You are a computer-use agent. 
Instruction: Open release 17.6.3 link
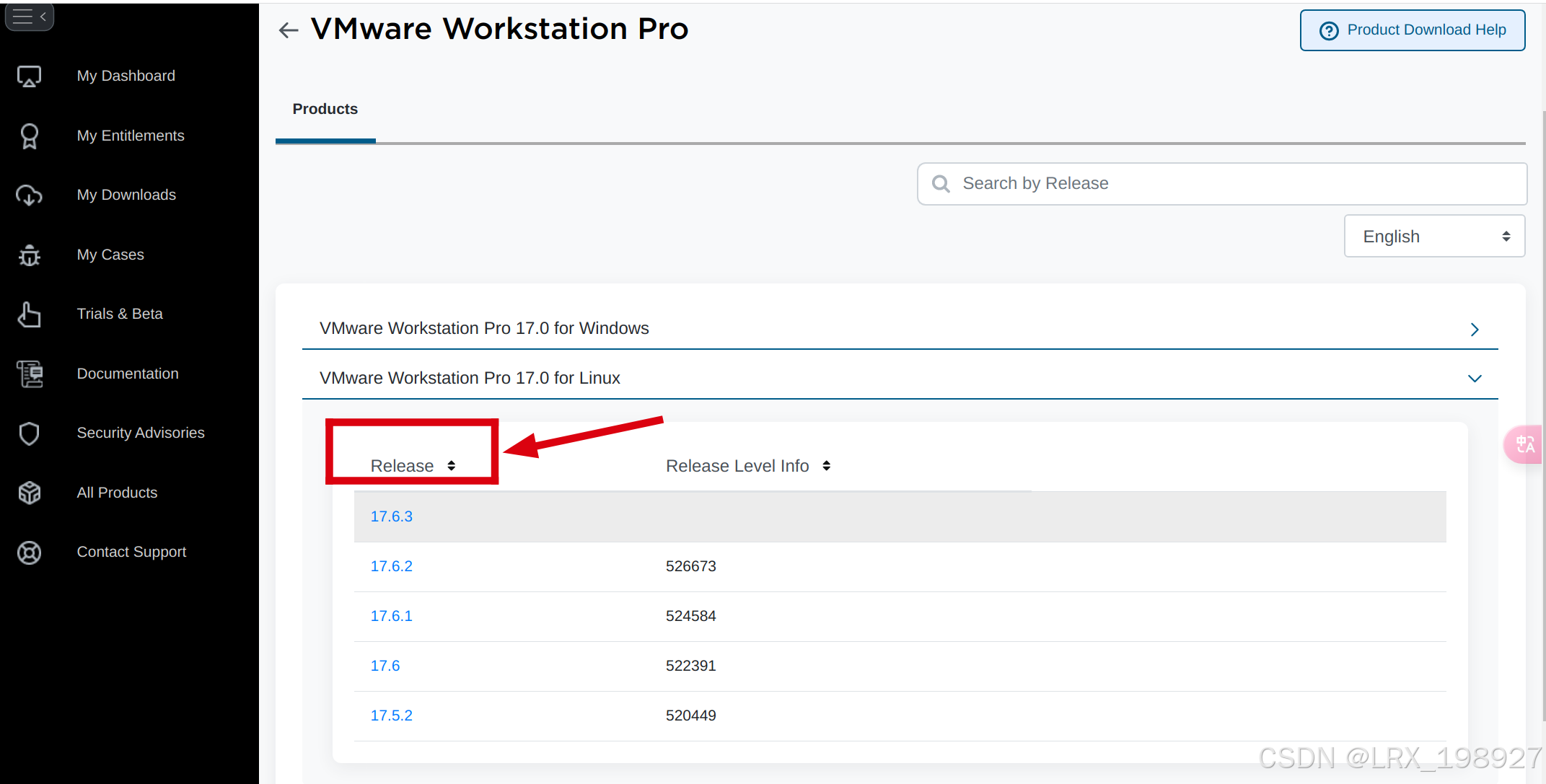pyautogui.click(x=391, y=516)
